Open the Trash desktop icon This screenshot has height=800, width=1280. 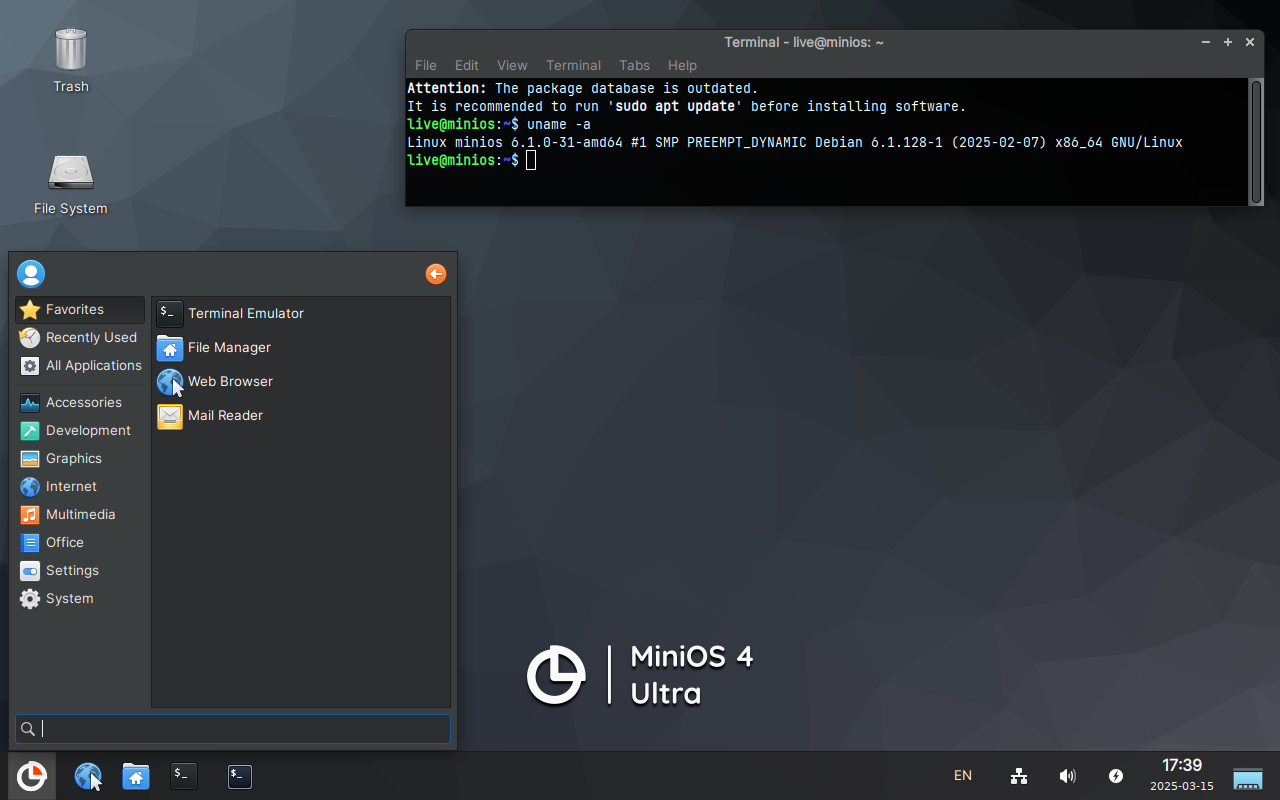[70, 60]
